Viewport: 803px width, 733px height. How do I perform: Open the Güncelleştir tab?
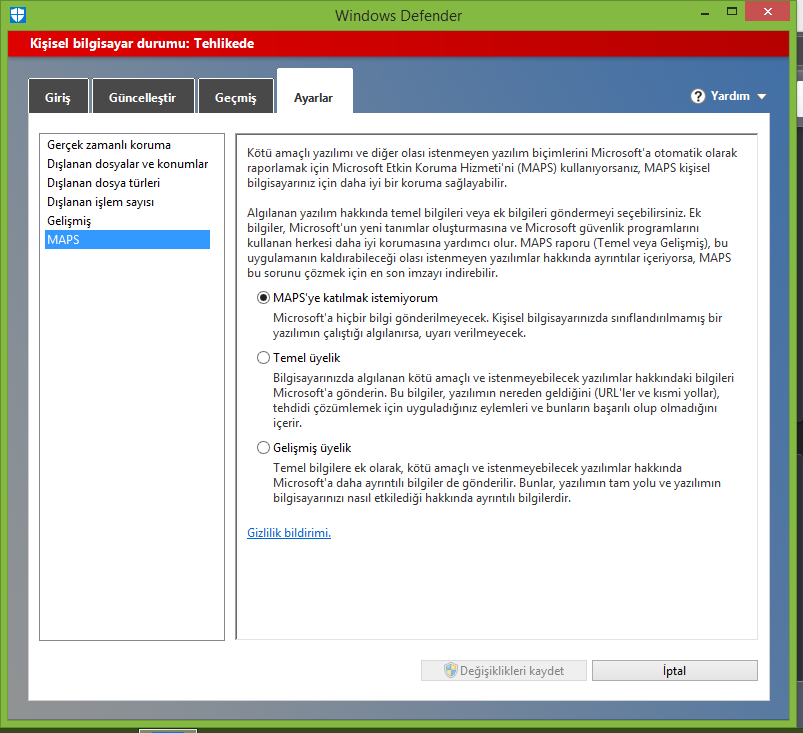143,96
